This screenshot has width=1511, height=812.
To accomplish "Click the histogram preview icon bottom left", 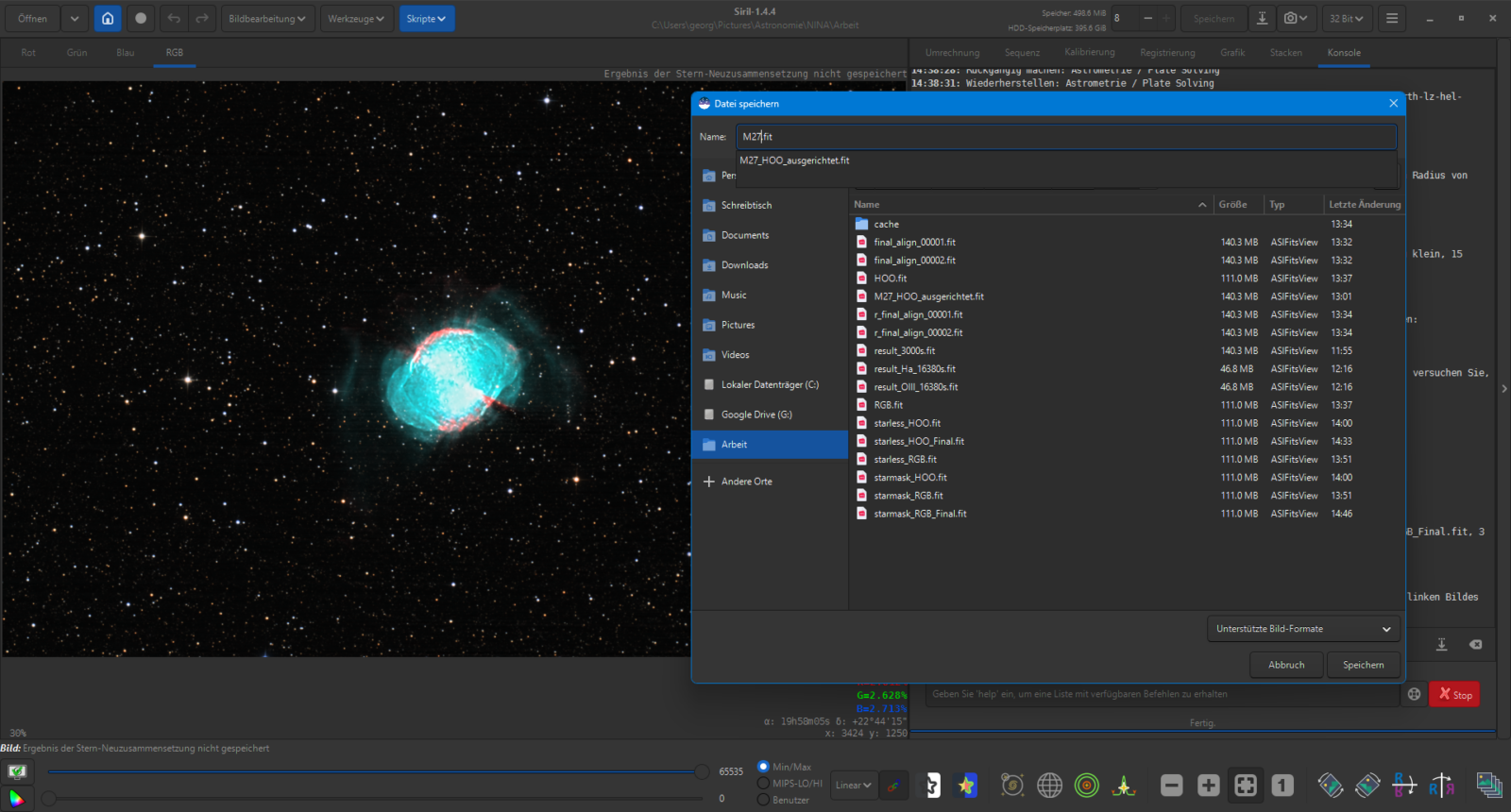I will 17,771.
